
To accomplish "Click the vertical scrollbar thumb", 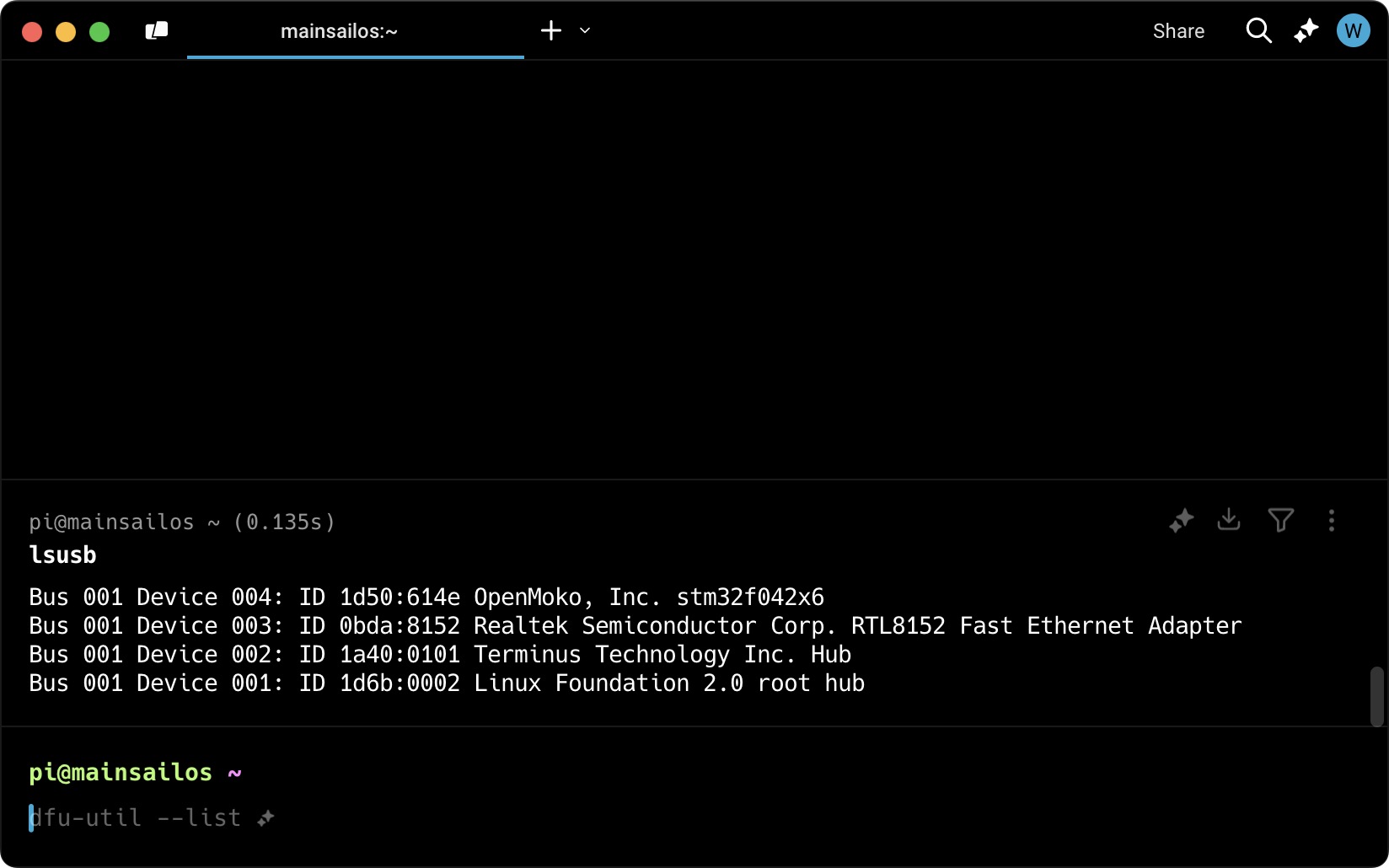I will (x=1377, y=697).
